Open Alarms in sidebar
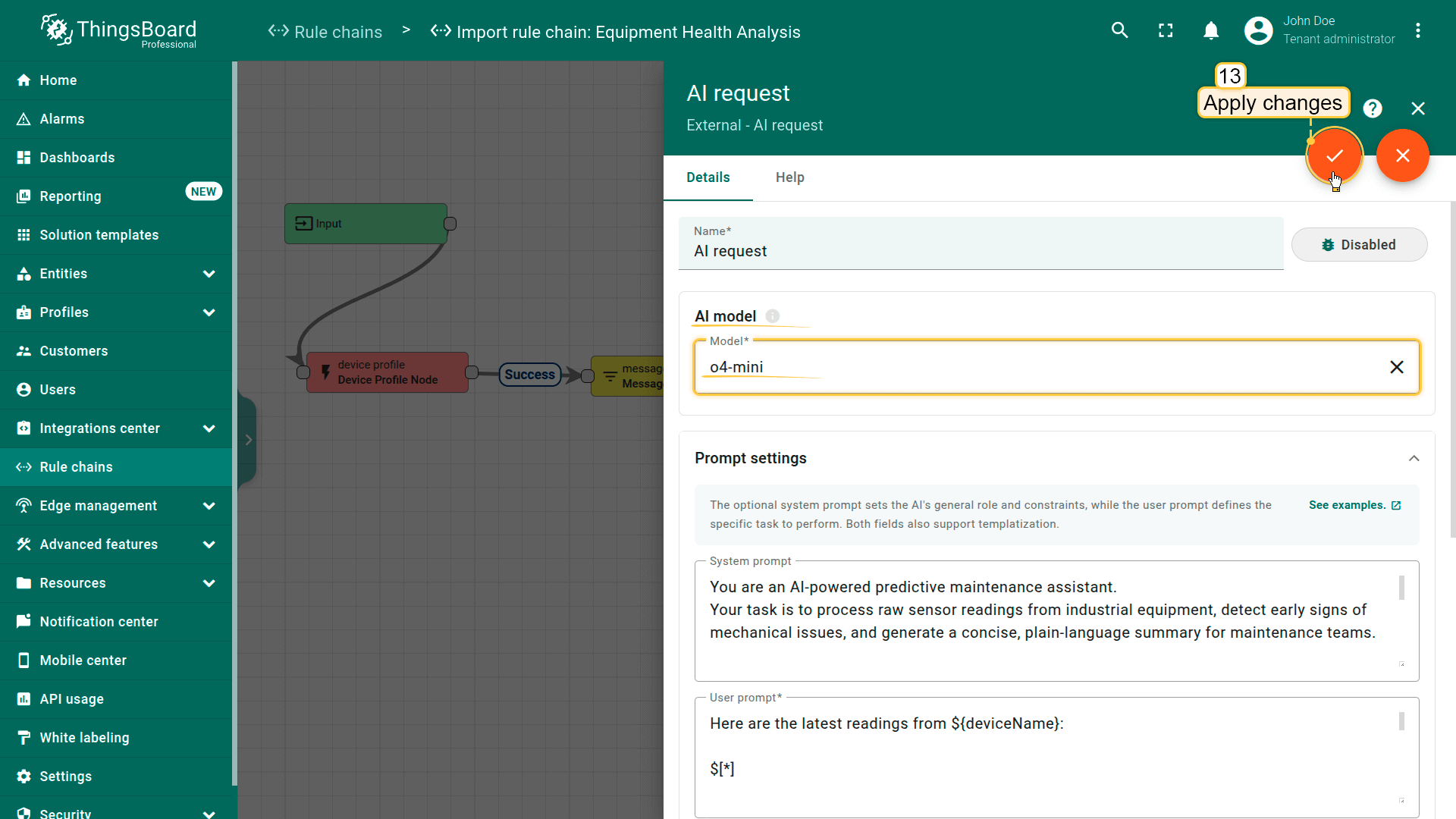 coord(115,119)
